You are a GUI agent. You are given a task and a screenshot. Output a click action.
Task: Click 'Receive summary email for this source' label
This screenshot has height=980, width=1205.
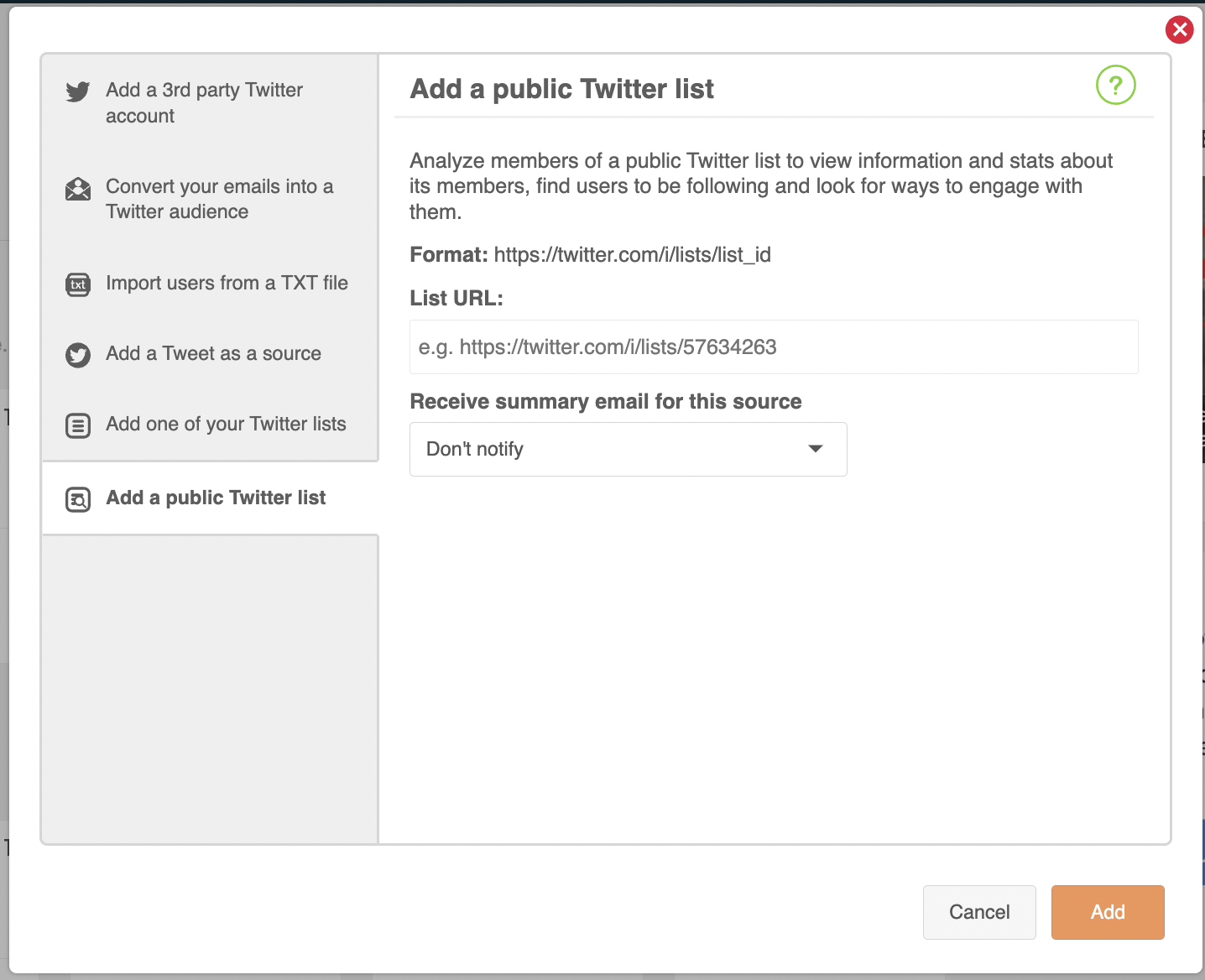pyautogui.click(x=605, y=401)
